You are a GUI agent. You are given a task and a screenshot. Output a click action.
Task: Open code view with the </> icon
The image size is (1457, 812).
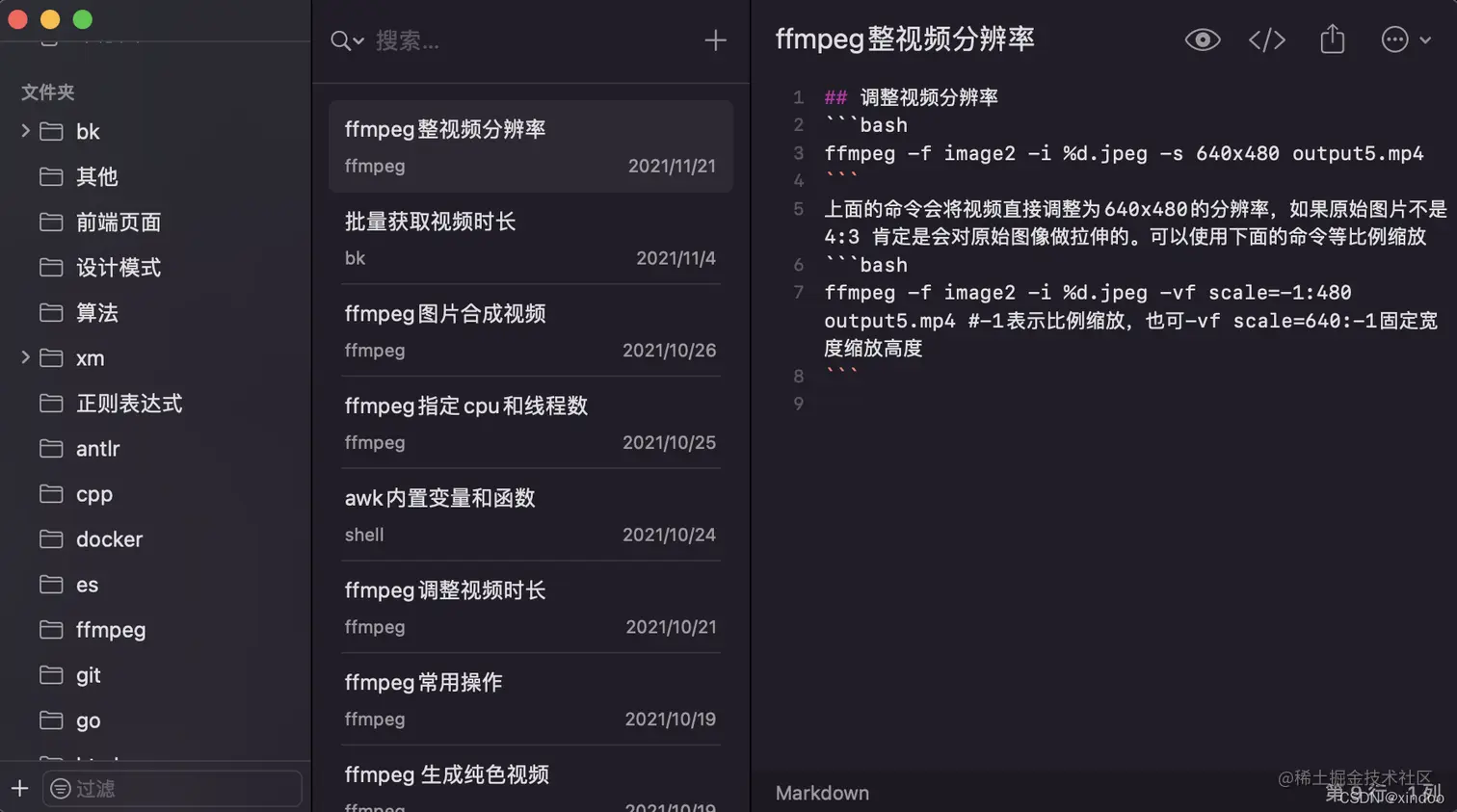[x=1265, y=39]
